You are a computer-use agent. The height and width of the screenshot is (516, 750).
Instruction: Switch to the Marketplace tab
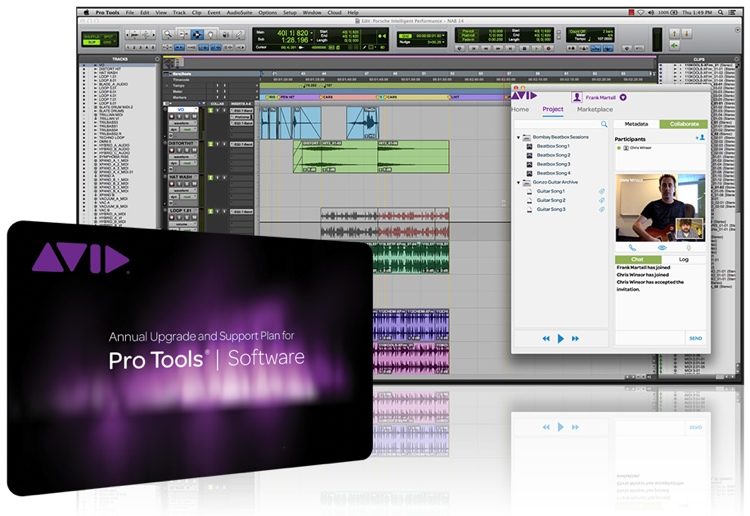(x=595, y=110)
